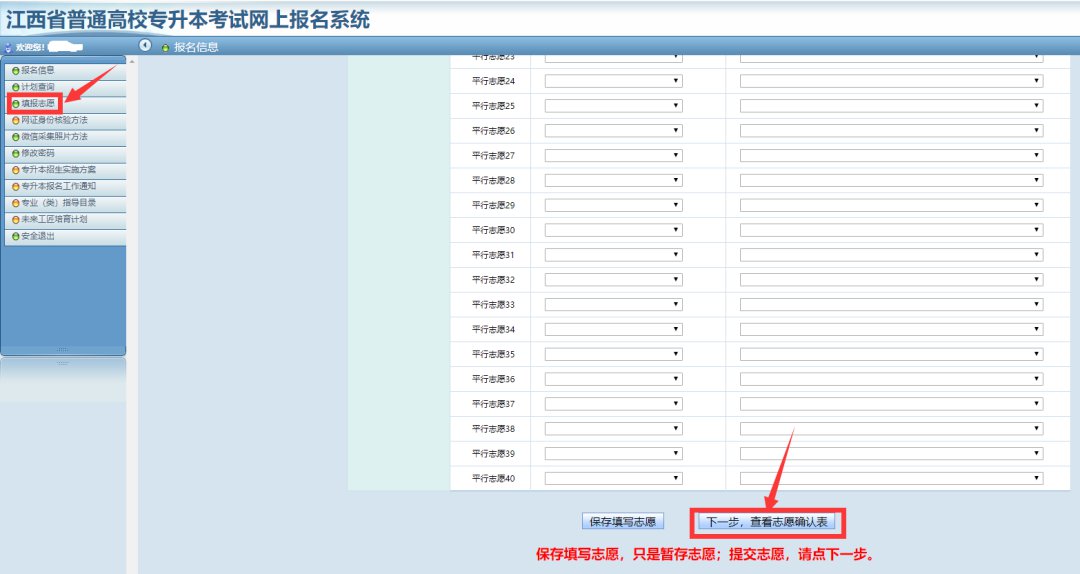Open 报名信息 in the sidebar menu
This screenshot has width=1080, height=574.
pyautogui.click(x=64, y=70)
